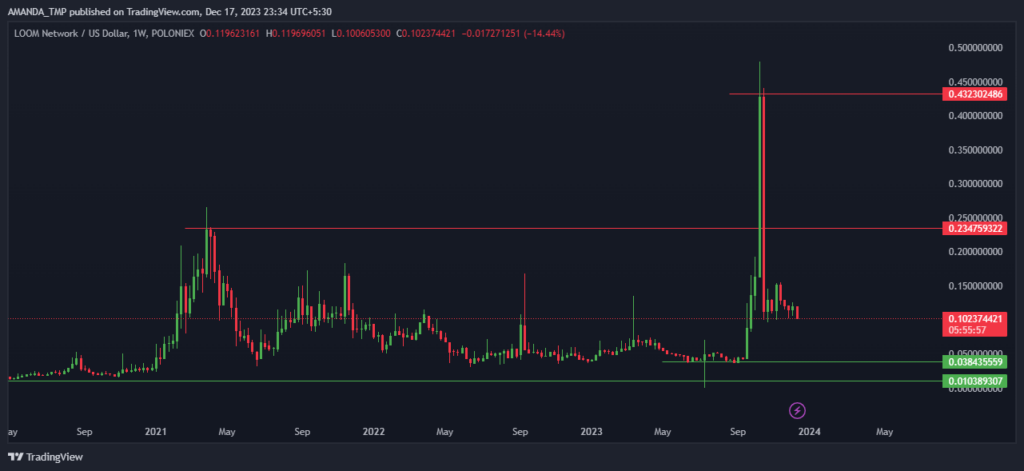Click the 2023 time axis label

pyautogui.click(x=591, y=432)
